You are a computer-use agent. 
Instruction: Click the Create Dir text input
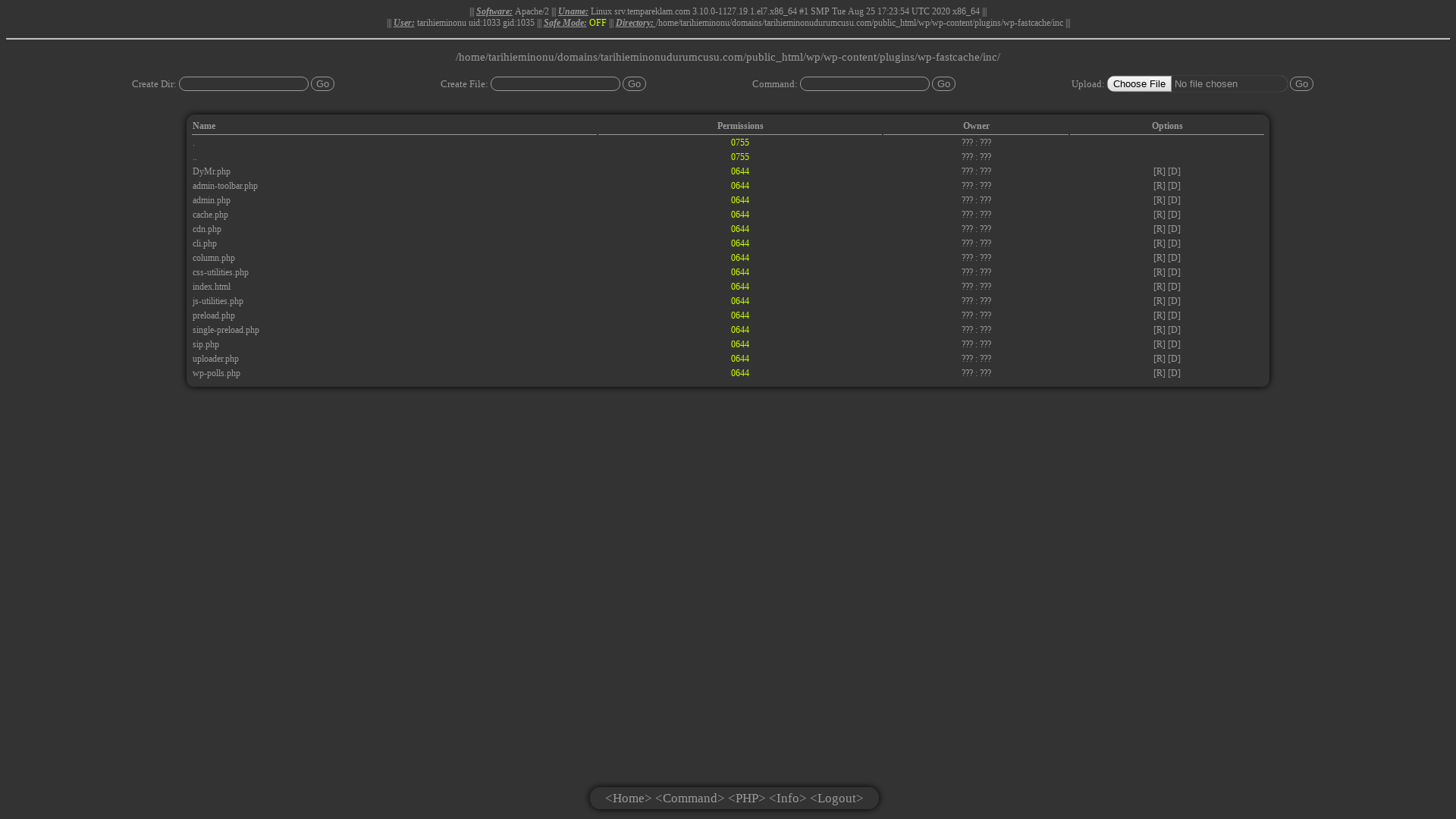[243, 84]
